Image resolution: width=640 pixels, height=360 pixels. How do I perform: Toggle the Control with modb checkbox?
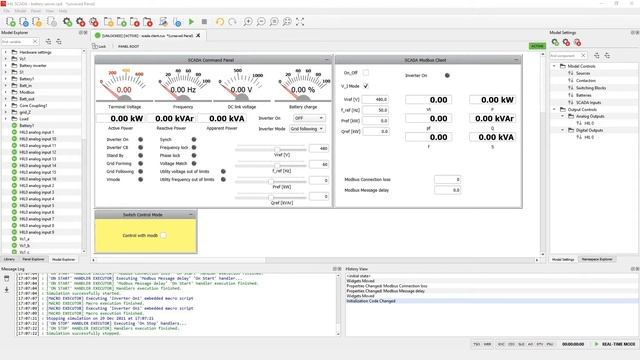point(163,235)
